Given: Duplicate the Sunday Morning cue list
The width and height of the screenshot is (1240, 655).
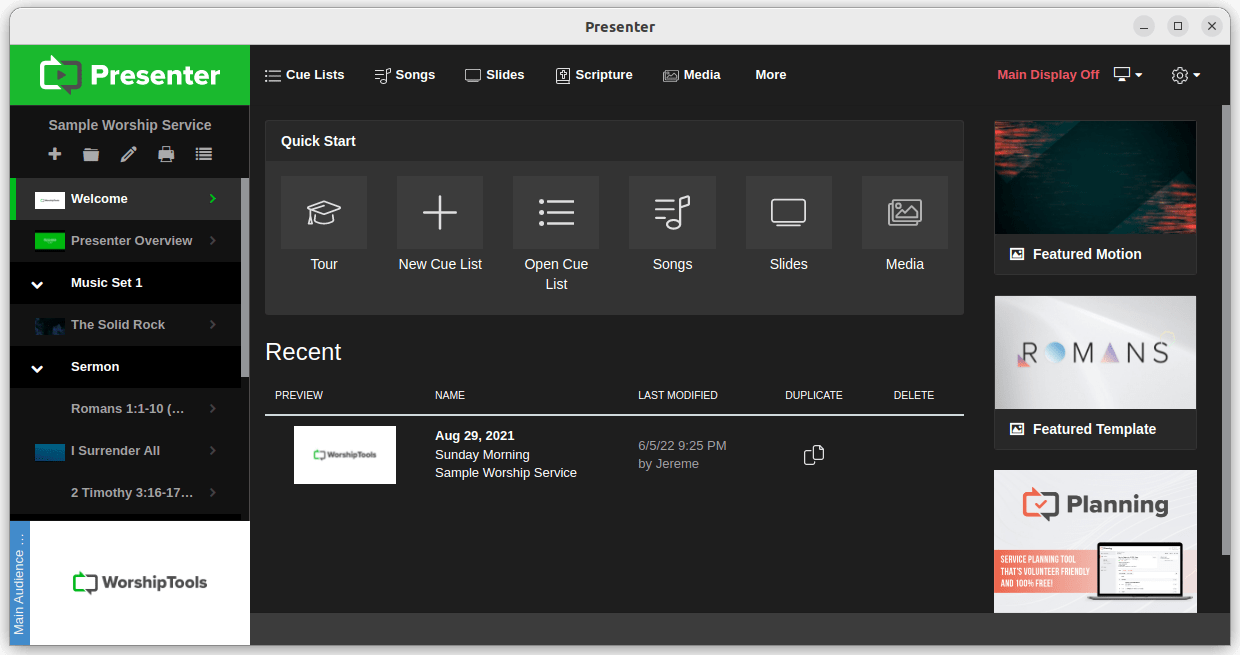Looking at the screenshot, I should (x=813, y=454).
